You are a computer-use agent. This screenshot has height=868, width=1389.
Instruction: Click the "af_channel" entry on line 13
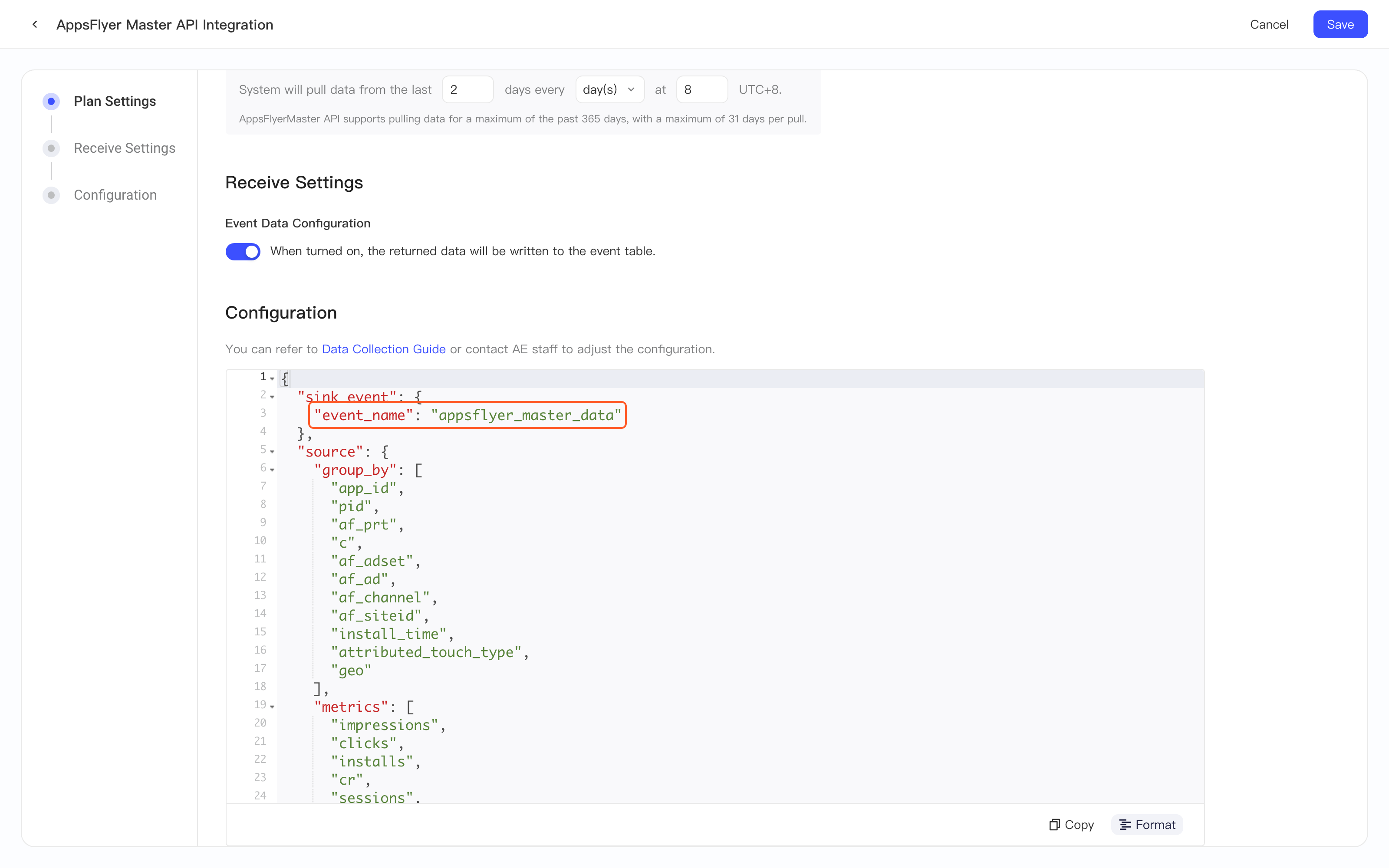tap(380, 598)
